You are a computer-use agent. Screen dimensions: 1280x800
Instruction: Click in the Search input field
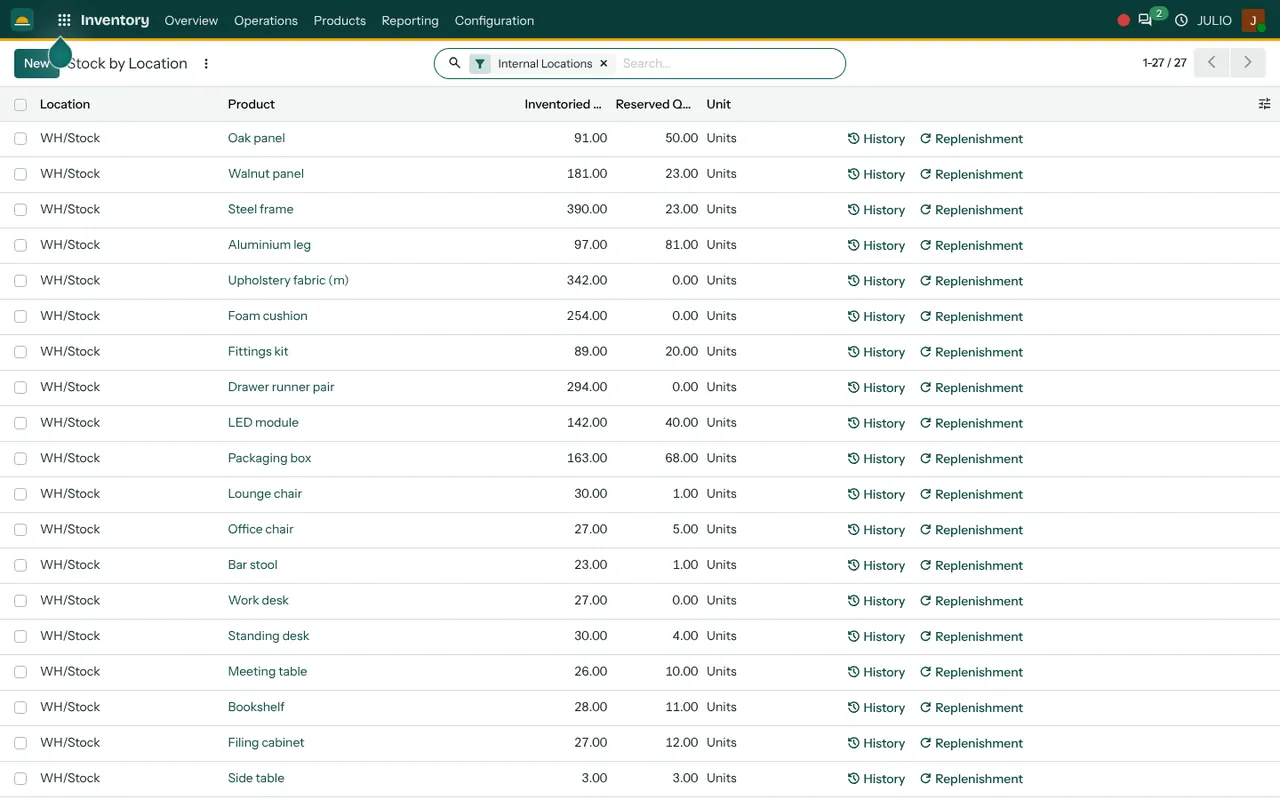pos(728,63)
